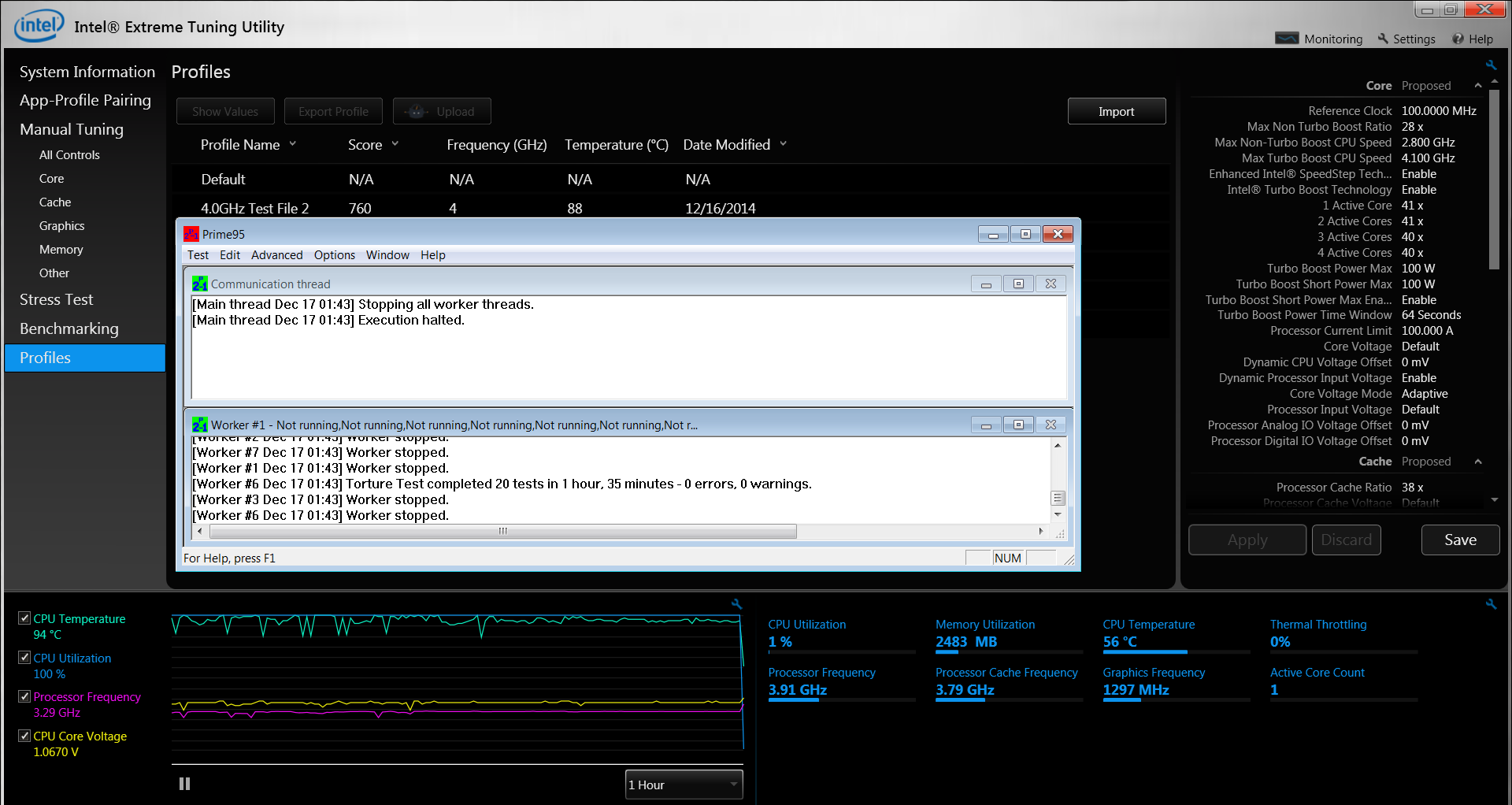
Task: Select Cache under Manual Tuning
Action: (55, 202)
